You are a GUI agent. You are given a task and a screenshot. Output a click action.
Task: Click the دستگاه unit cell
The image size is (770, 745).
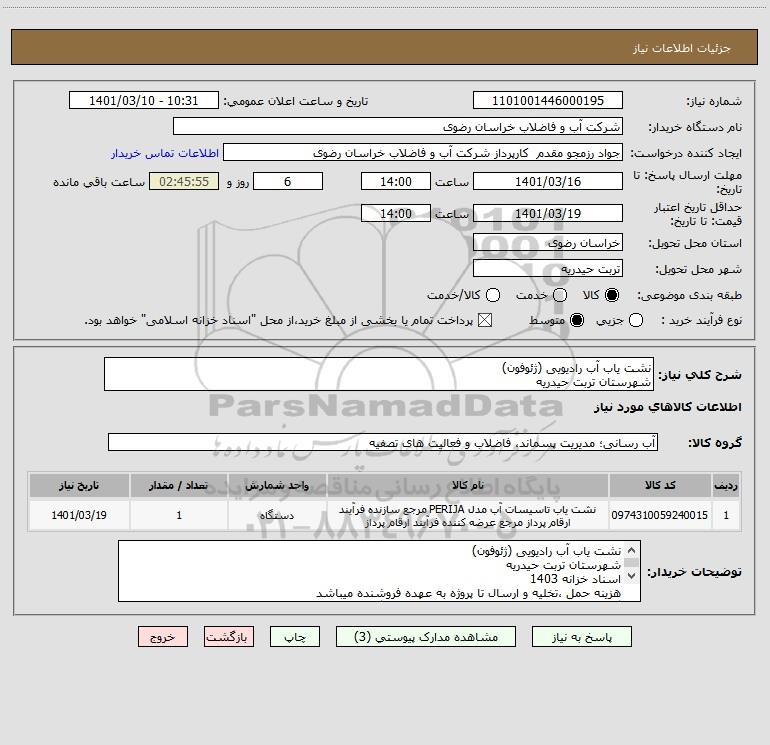[x=277, y=515]
